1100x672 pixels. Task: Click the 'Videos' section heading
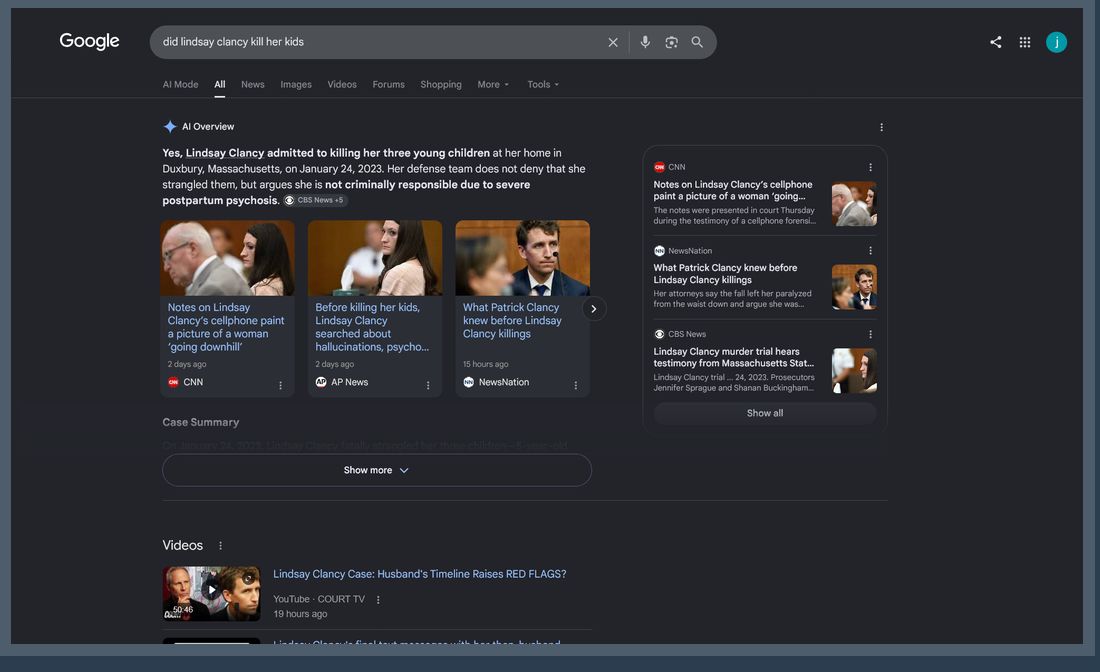pos(182,545)
